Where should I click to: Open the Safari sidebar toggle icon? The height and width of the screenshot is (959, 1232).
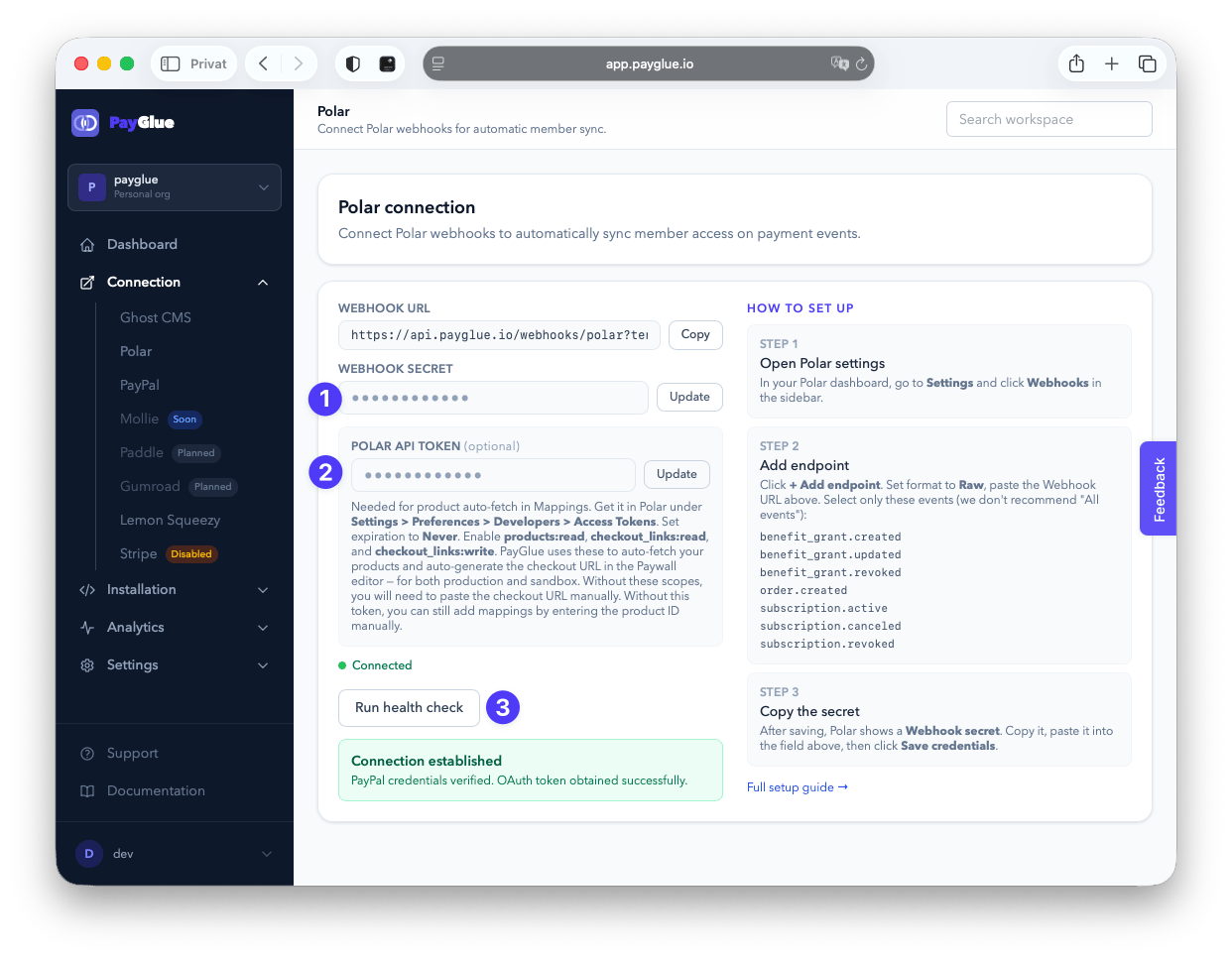(171, 63)
